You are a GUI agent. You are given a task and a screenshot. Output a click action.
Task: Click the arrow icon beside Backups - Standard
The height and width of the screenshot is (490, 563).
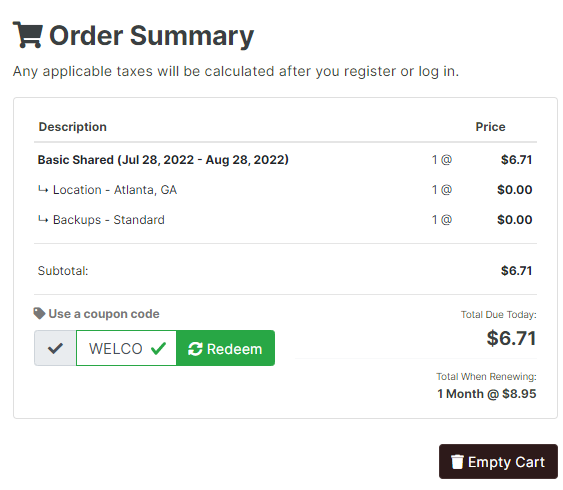pyautogui.click(x=43, y=219)
